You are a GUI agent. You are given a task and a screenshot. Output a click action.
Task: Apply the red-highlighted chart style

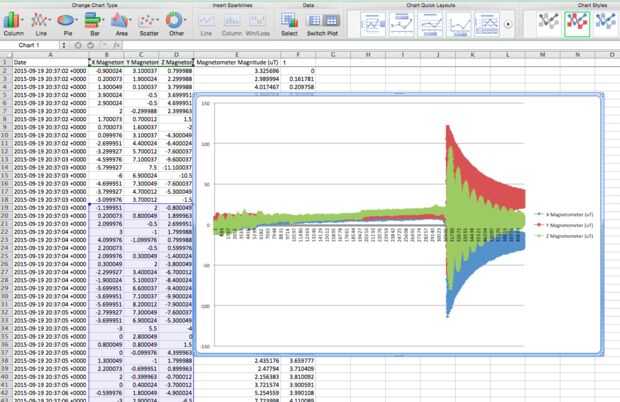577,23
